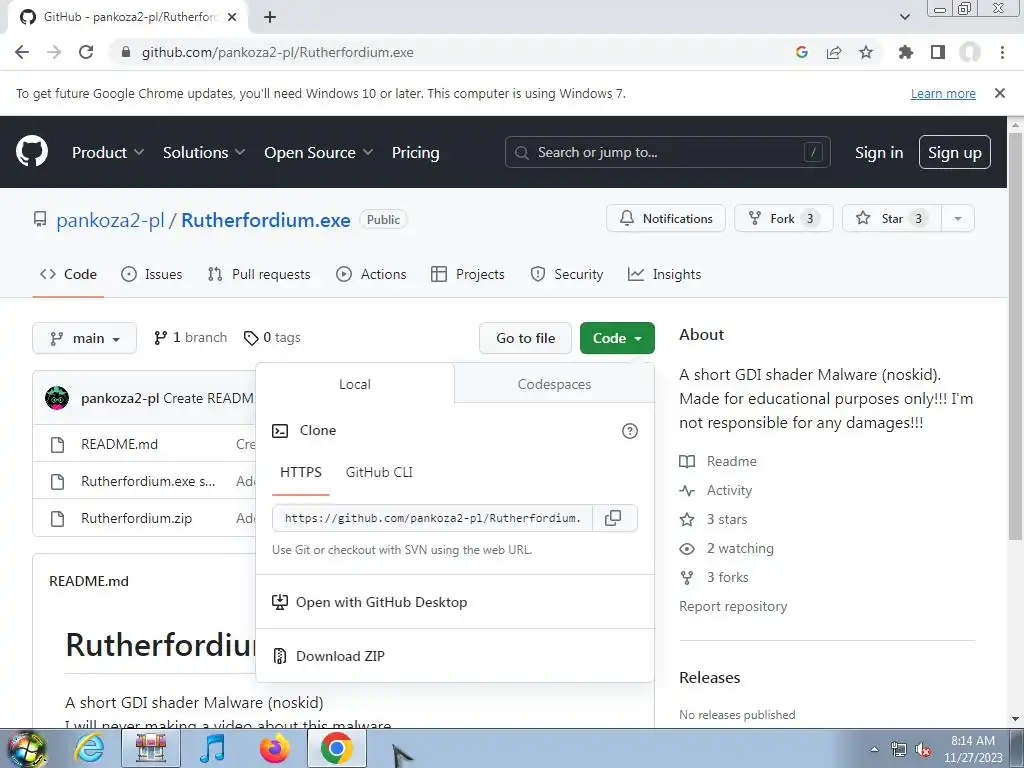Open Chrome three-dot menu
1024x768 pixels.
(x=1002, y=52)
